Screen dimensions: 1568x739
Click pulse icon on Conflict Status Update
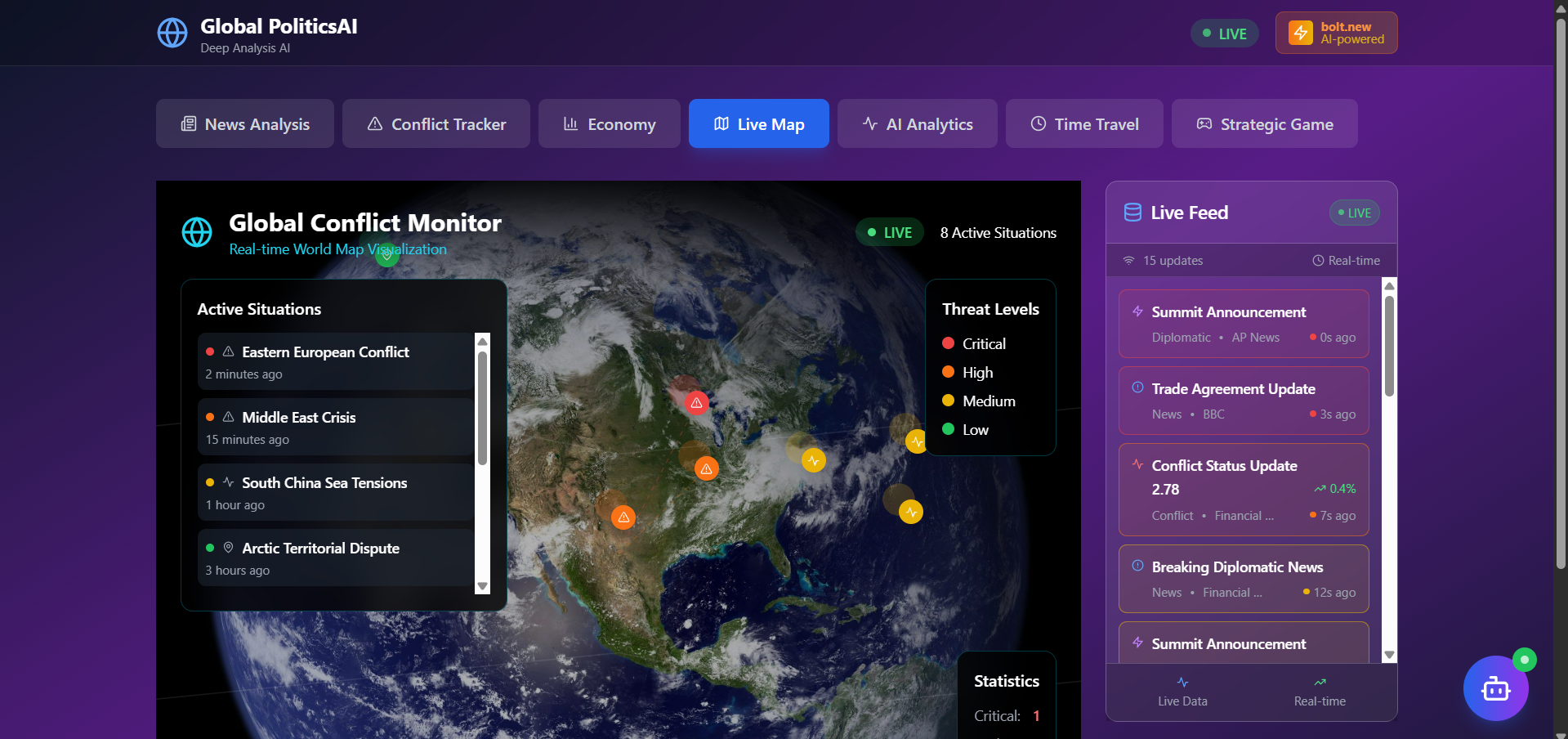coord(1137,464)
